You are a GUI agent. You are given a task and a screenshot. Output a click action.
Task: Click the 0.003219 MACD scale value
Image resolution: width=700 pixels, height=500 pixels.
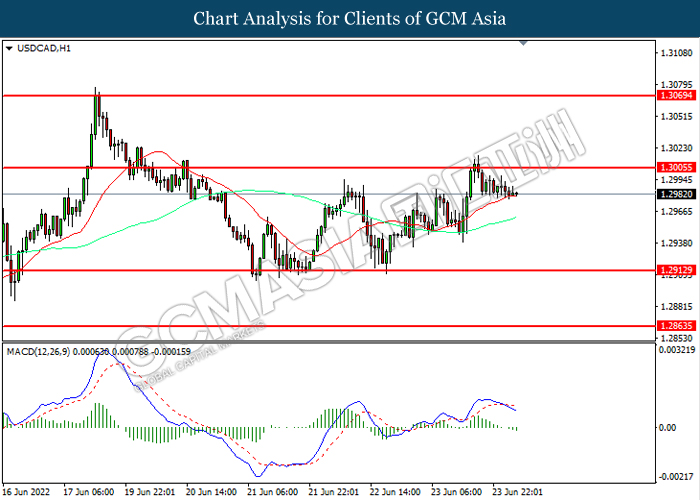pyautogui.click(x=677, y=350)
